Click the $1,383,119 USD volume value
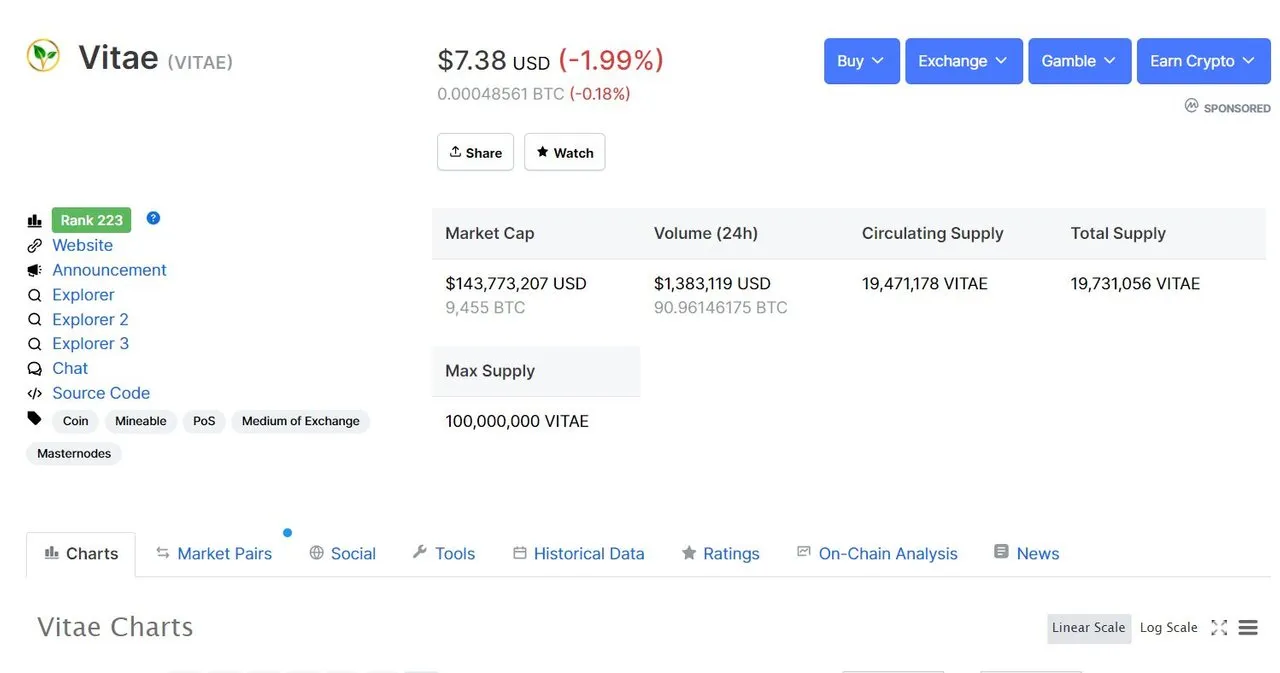Viewport: 1280px width, 673px height. (713, 284)
